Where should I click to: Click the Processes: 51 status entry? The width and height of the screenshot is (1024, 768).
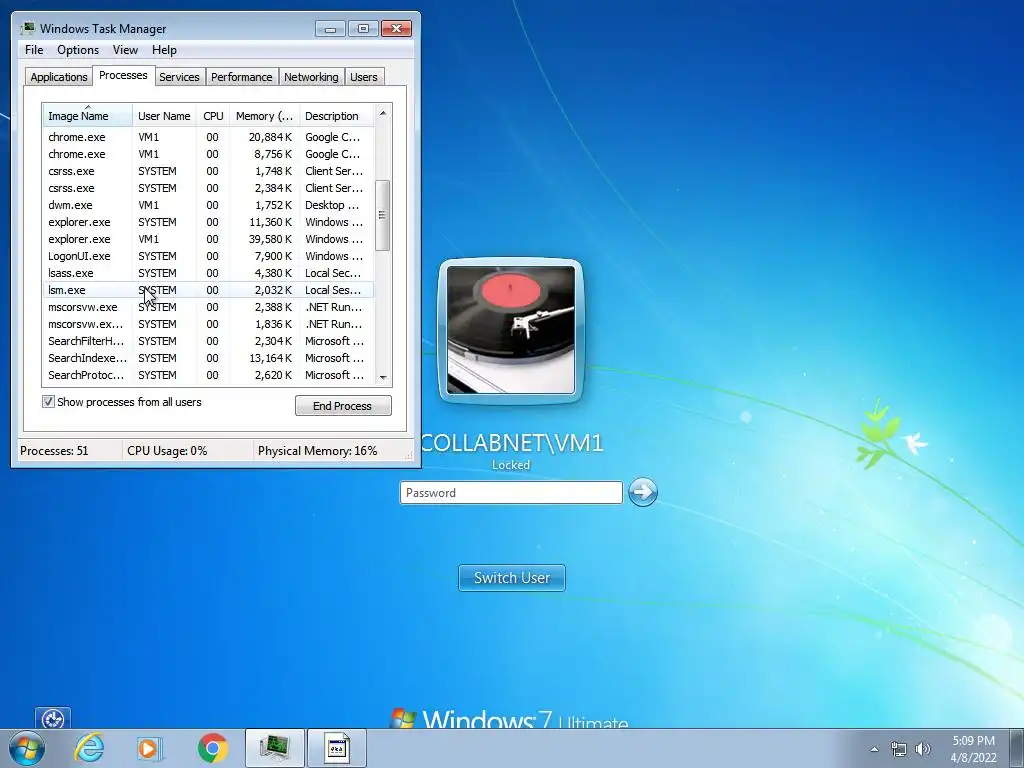54,451
